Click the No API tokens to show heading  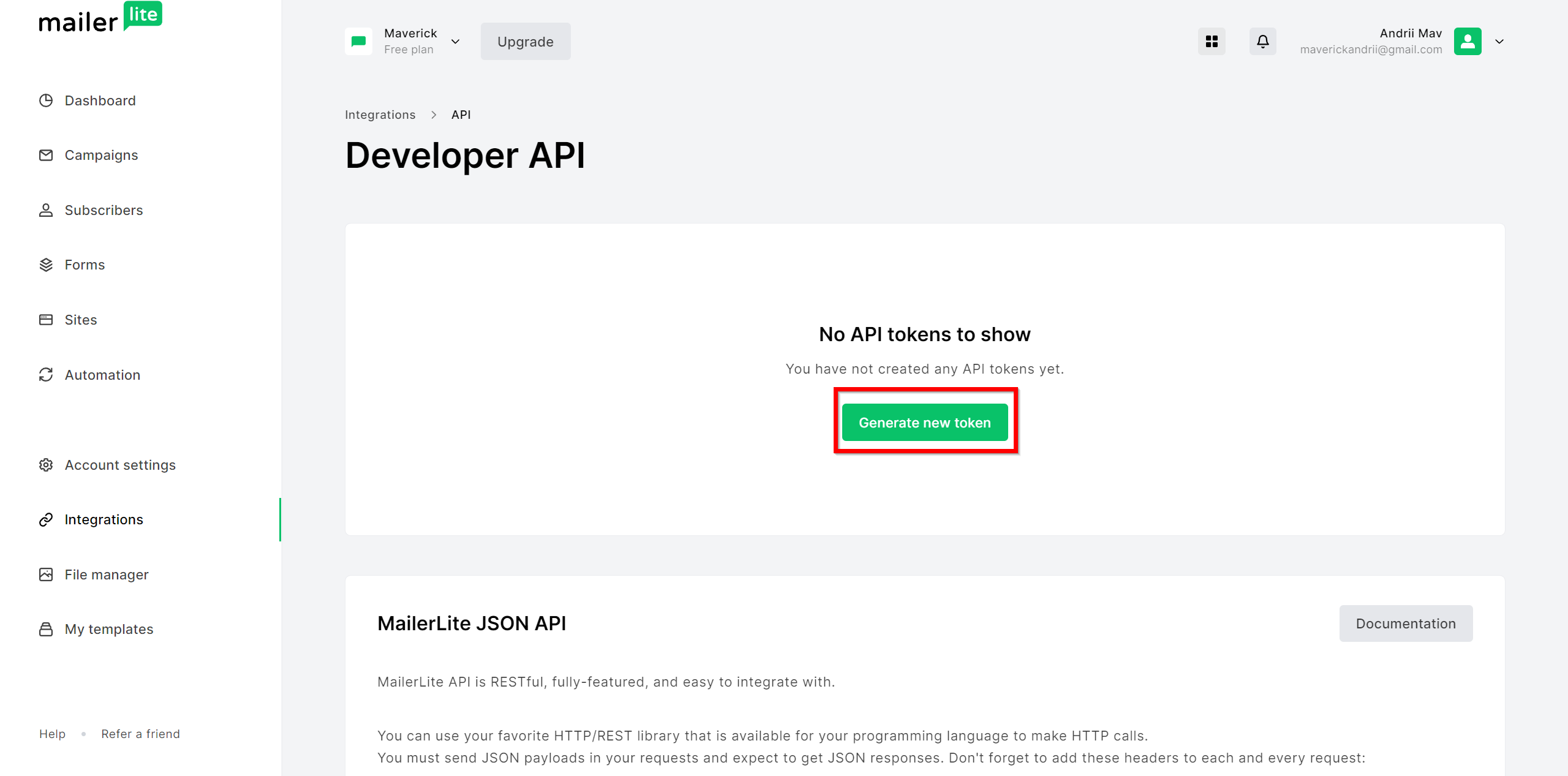(925, 334)
